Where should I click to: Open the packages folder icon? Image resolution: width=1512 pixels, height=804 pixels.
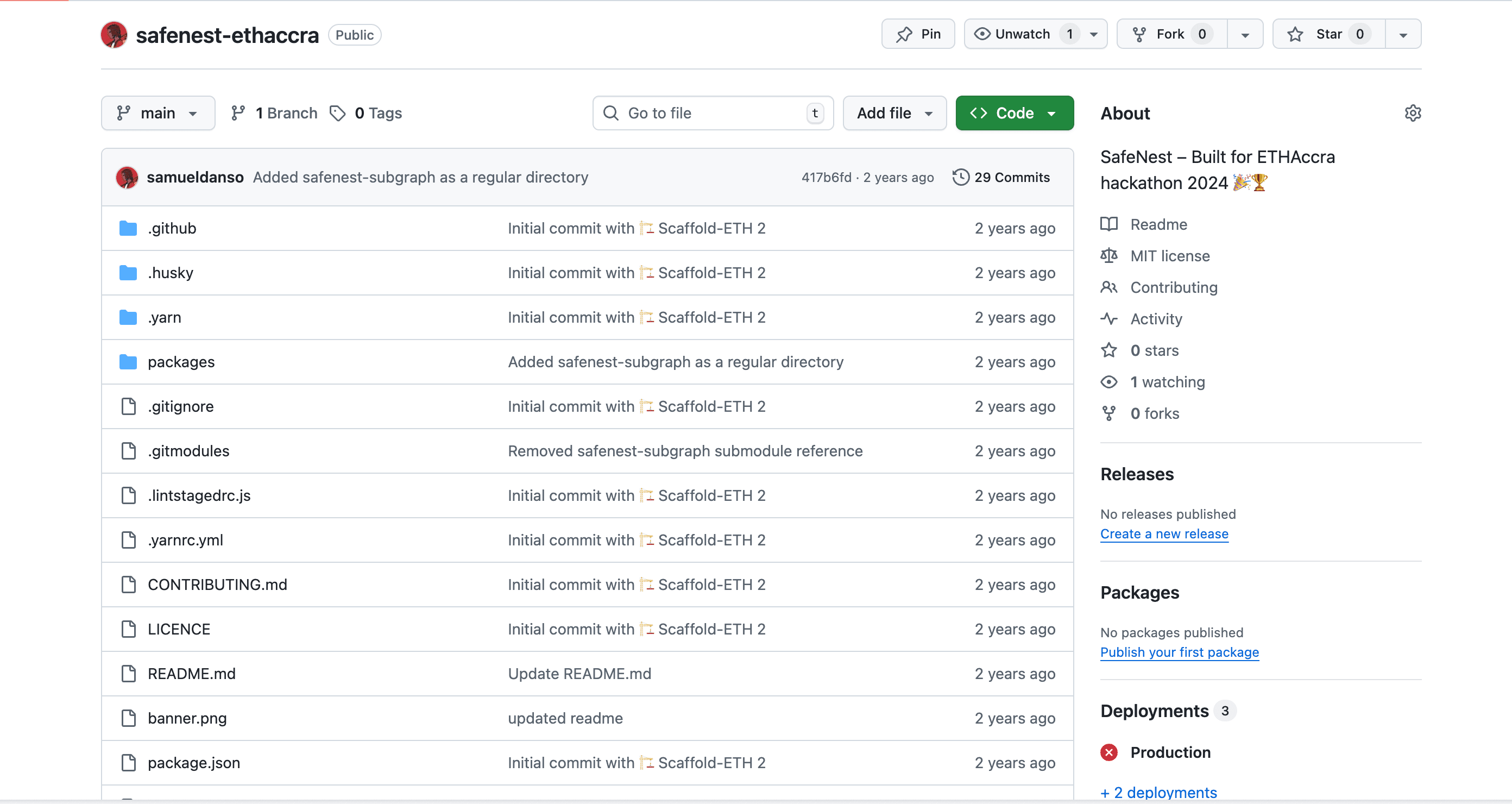pyautogui.click(x=128, y=362)
